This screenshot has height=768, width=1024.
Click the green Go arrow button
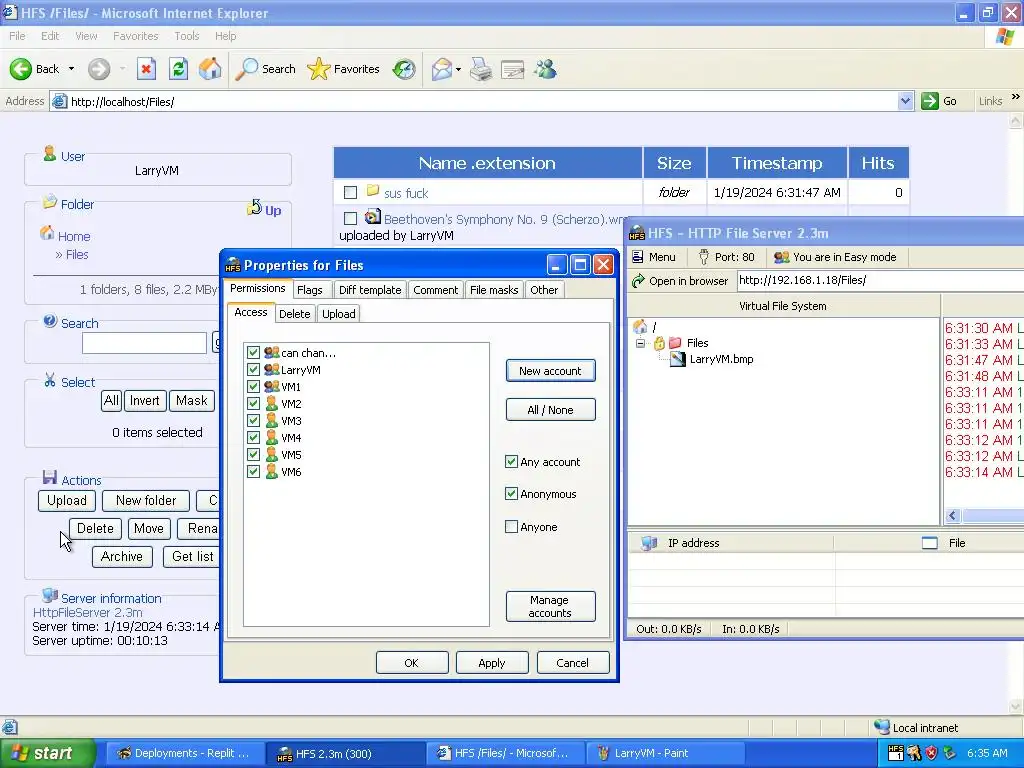click(x=930, y=101)
